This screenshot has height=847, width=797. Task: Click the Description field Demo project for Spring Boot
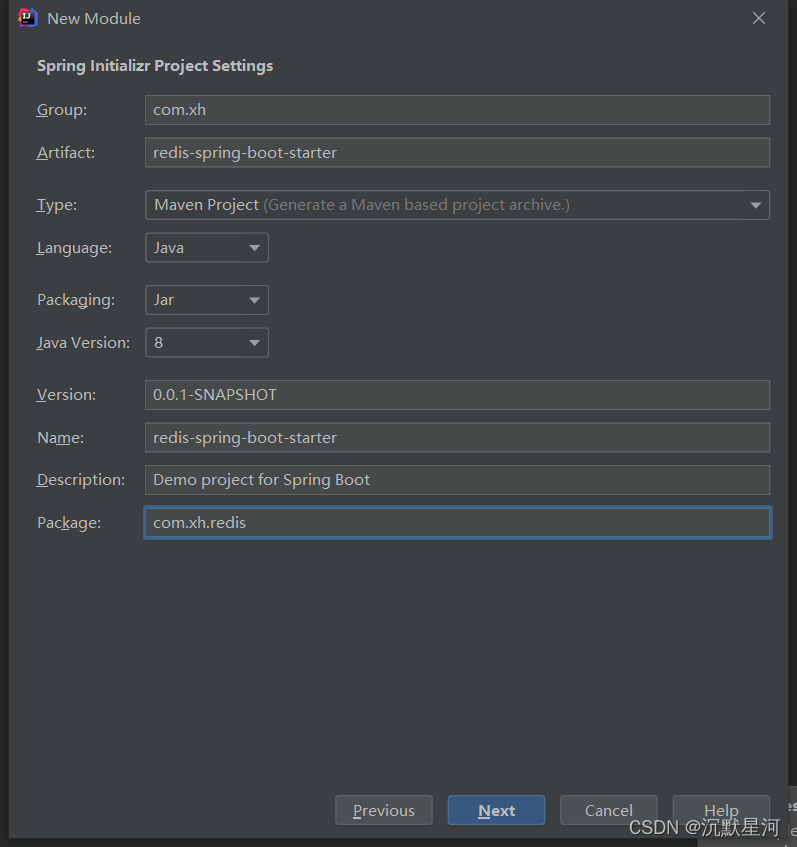pyautogui.click(x=457, y=480)
